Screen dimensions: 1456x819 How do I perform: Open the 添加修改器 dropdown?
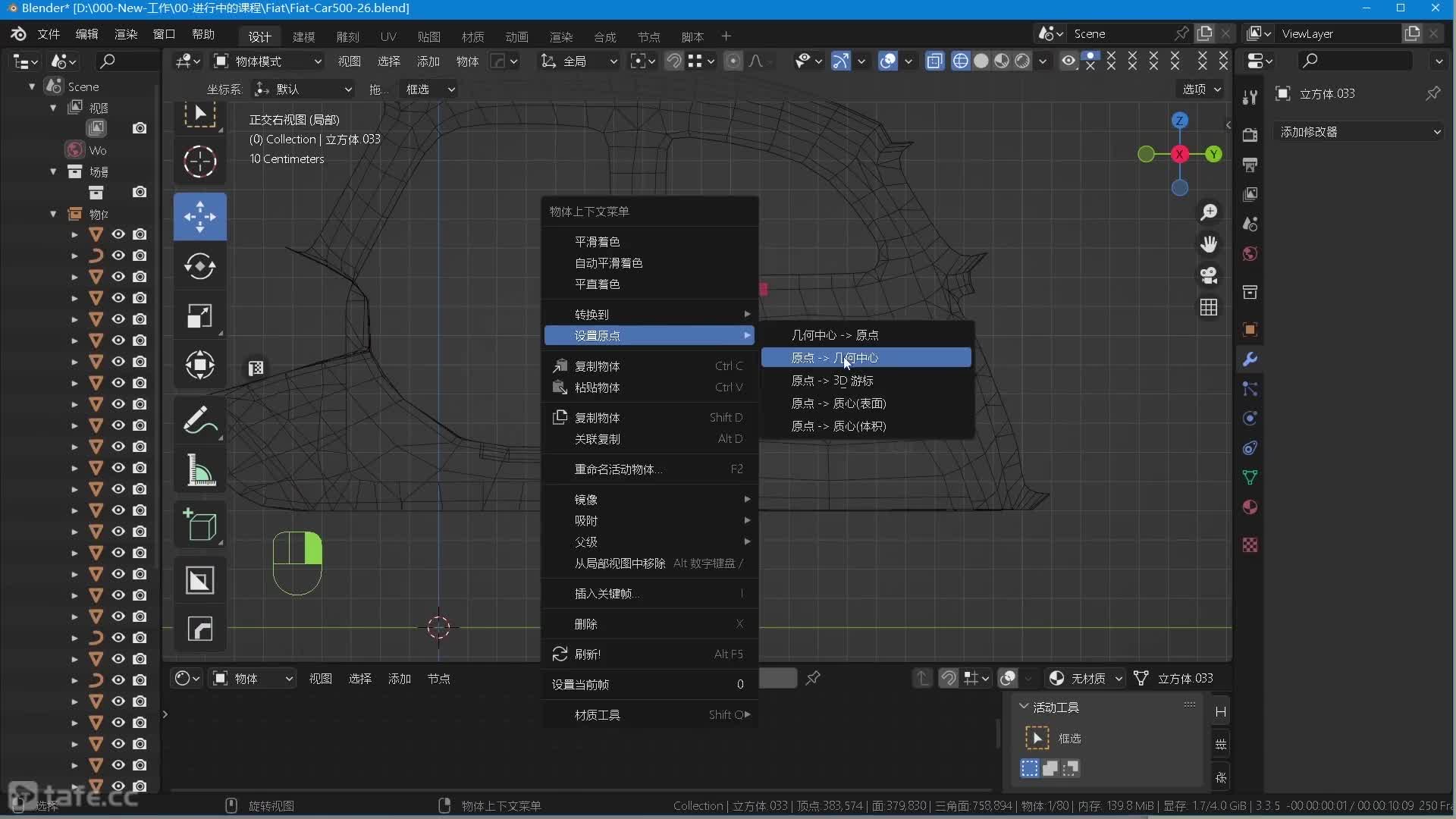(x=1360, y=131)
